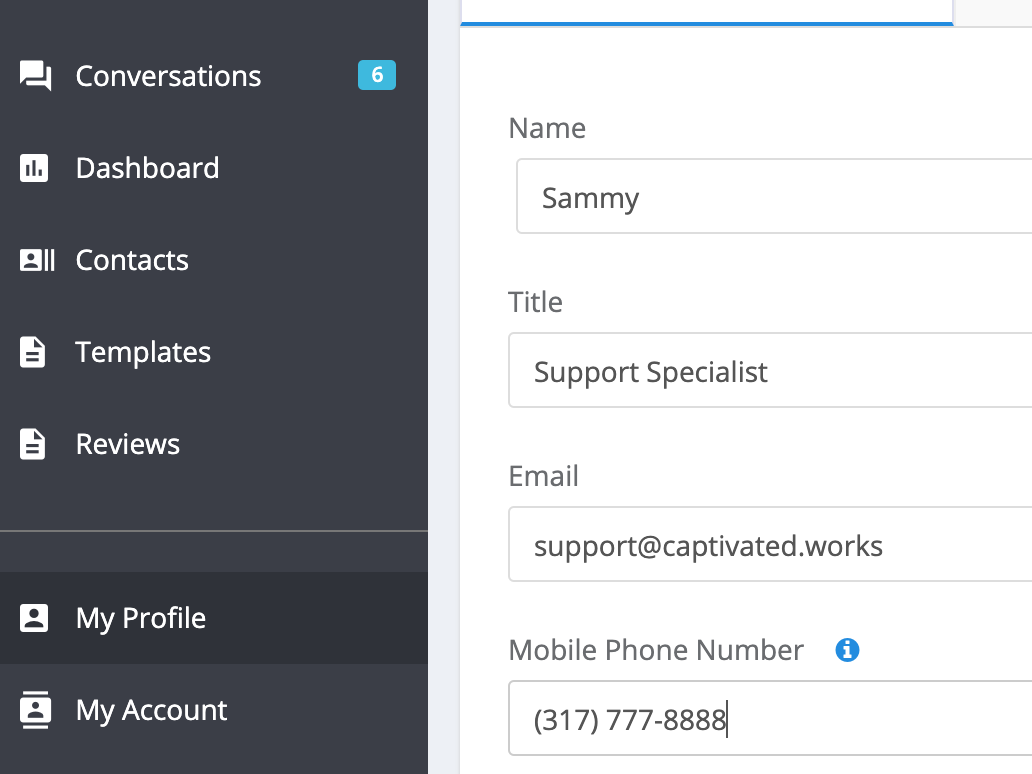Image resolution: width=1032 pixels, height=774 pixels.
Task: Go to the Dashboard menu label
Action: (147, 168)
